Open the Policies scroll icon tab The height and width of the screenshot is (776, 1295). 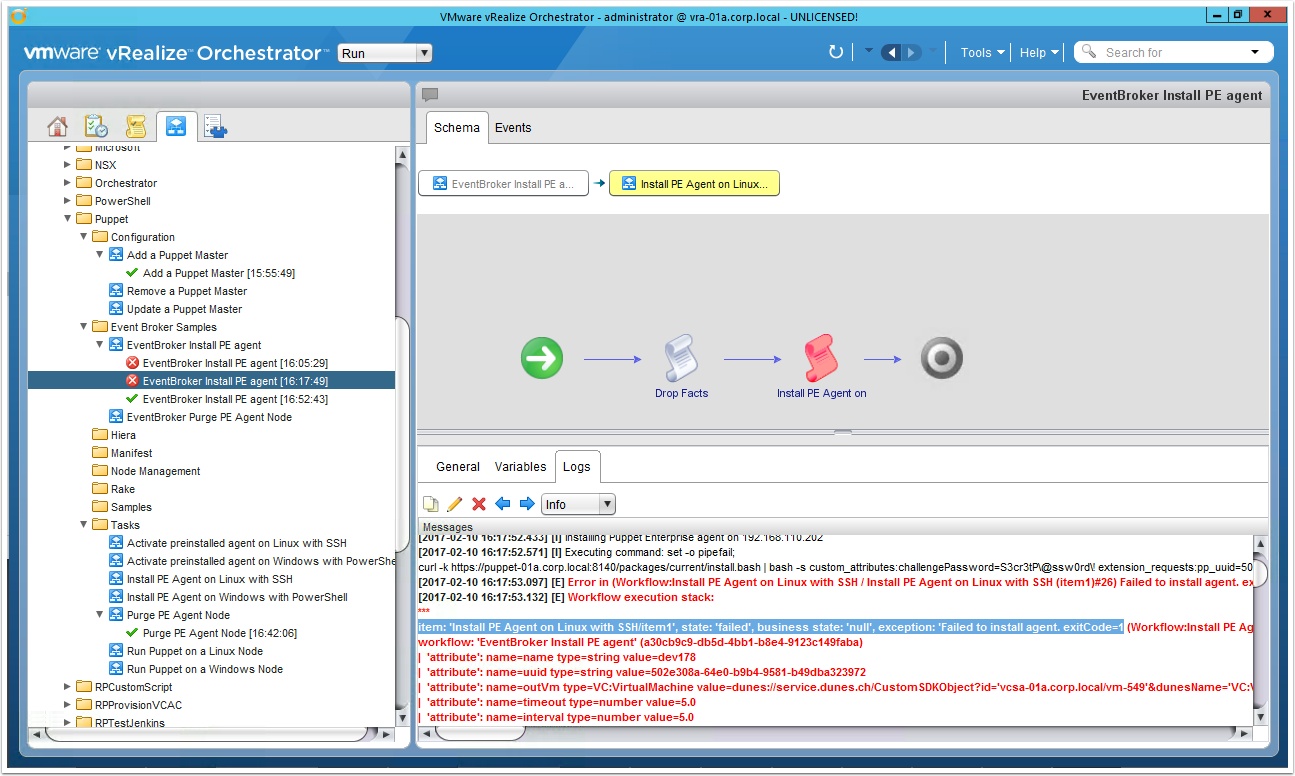point(136,126)
